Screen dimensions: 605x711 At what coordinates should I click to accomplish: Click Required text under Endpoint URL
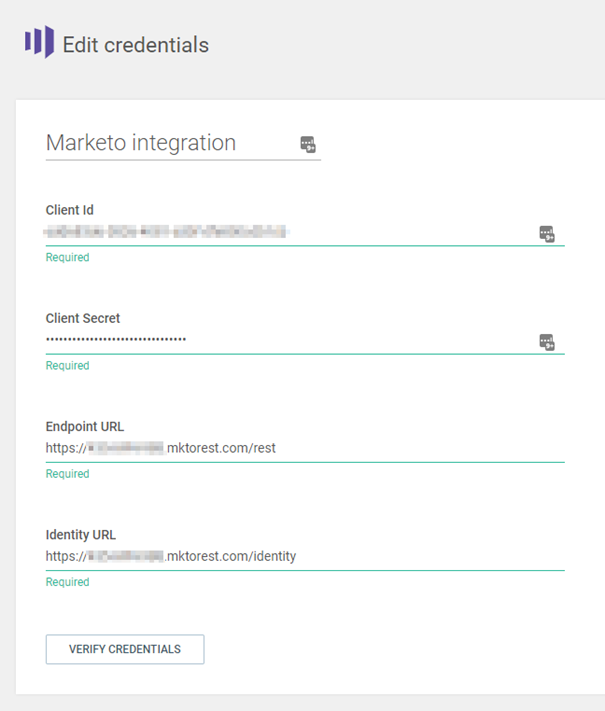click(67, 473)
